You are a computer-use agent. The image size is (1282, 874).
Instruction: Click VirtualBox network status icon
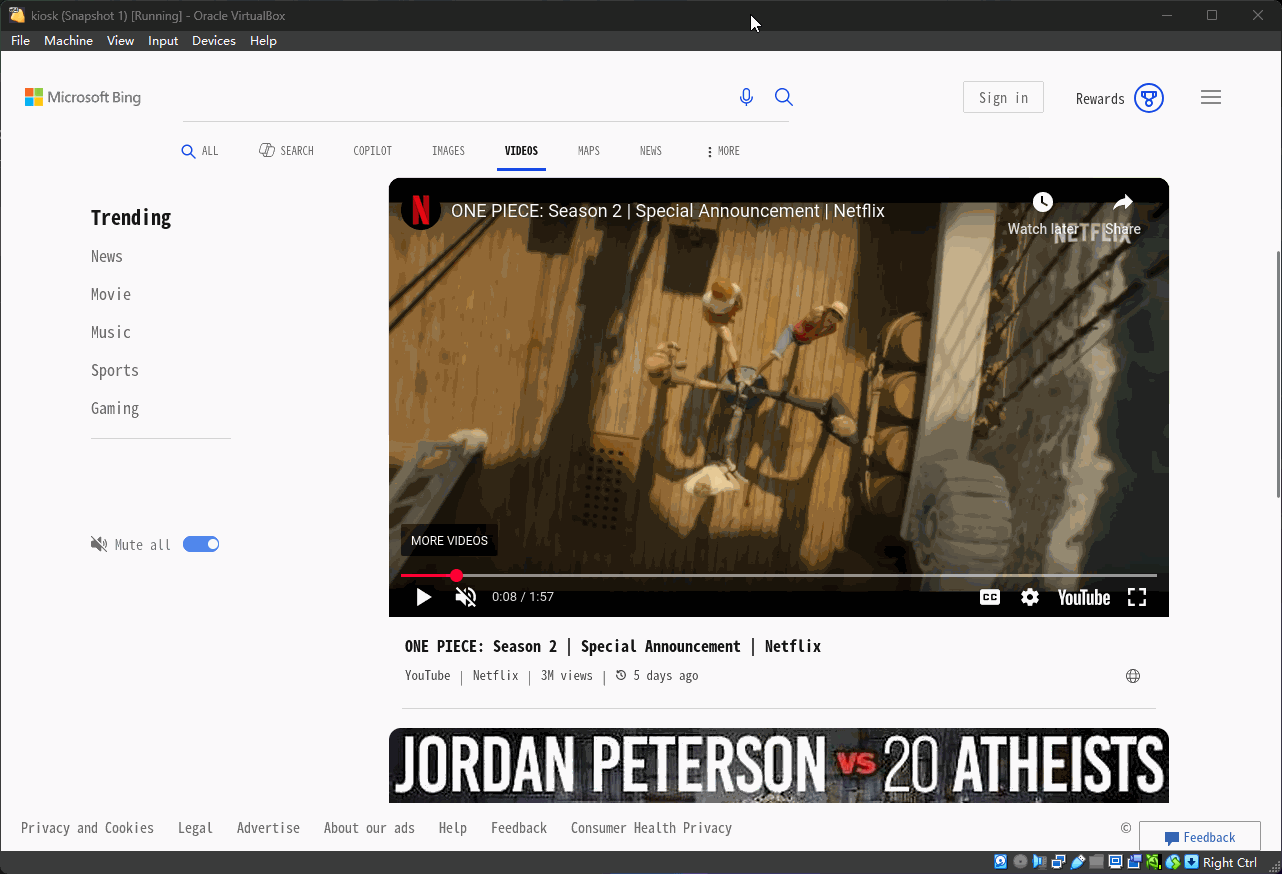point(1058,862)
